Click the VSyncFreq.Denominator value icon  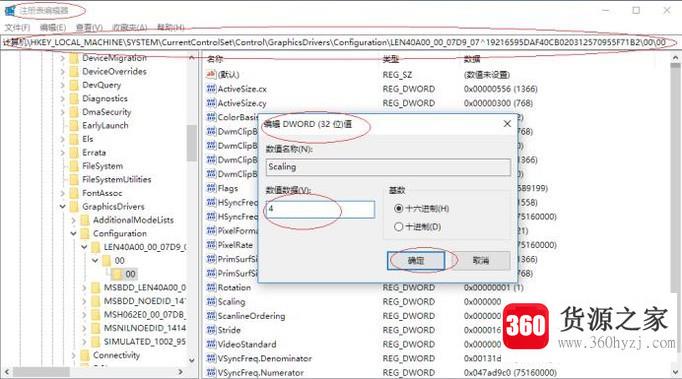[211, 358]
